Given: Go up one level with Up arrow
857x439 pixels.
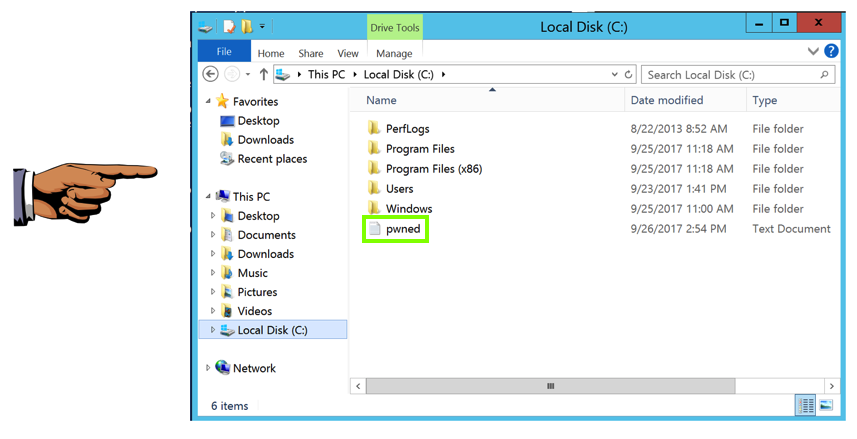Looking at the screenshot, I should [x=264, y=74].
